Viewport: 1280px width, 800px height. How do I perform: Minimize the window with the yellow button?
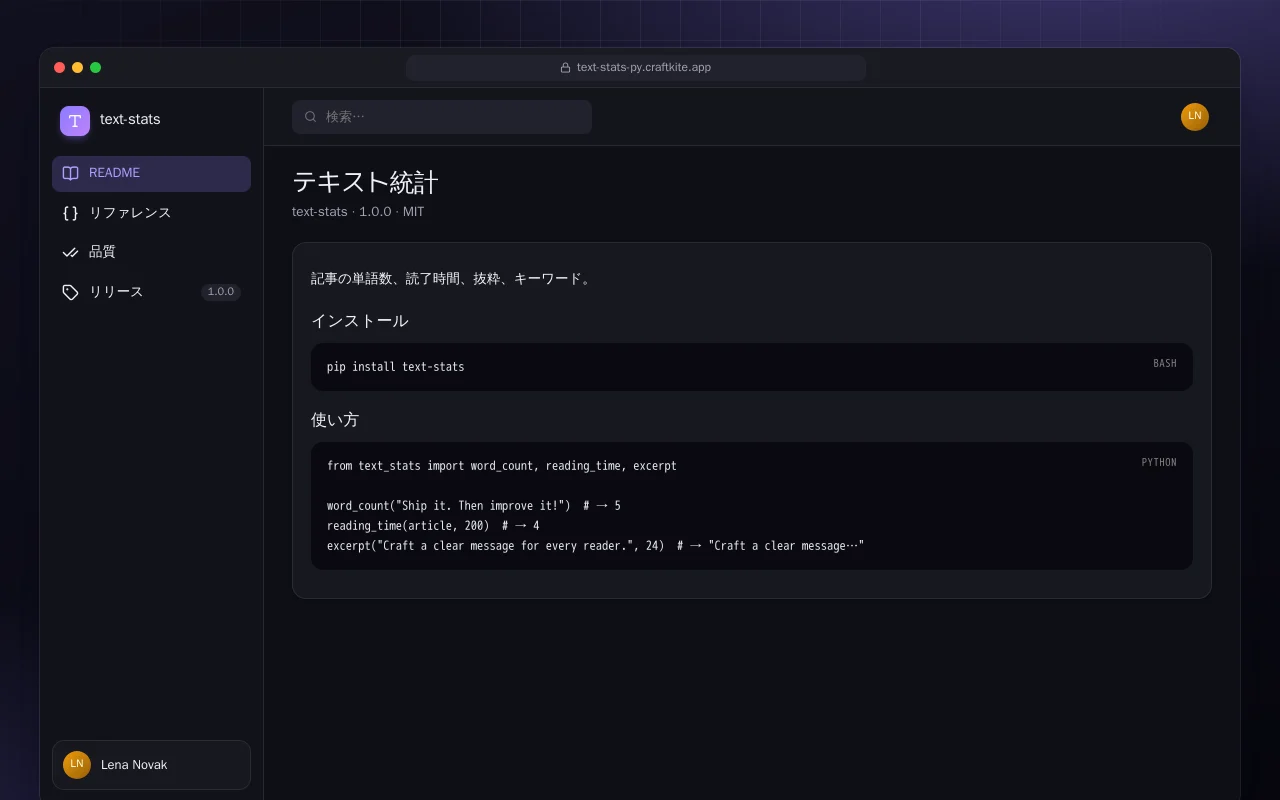(78, 68)
